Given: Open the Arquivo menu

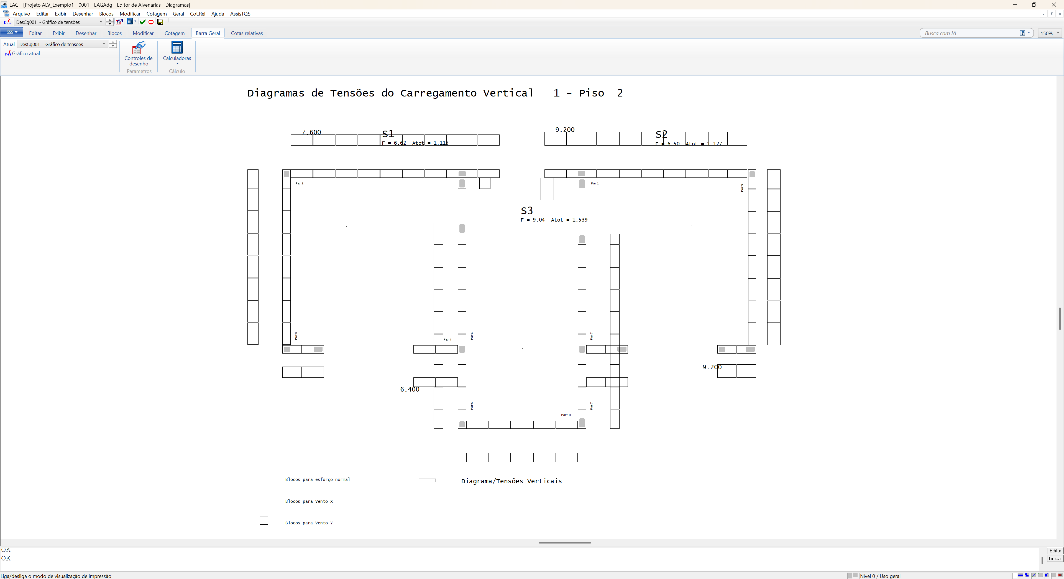Looking at the screenshot, I should tap(21, 14).
